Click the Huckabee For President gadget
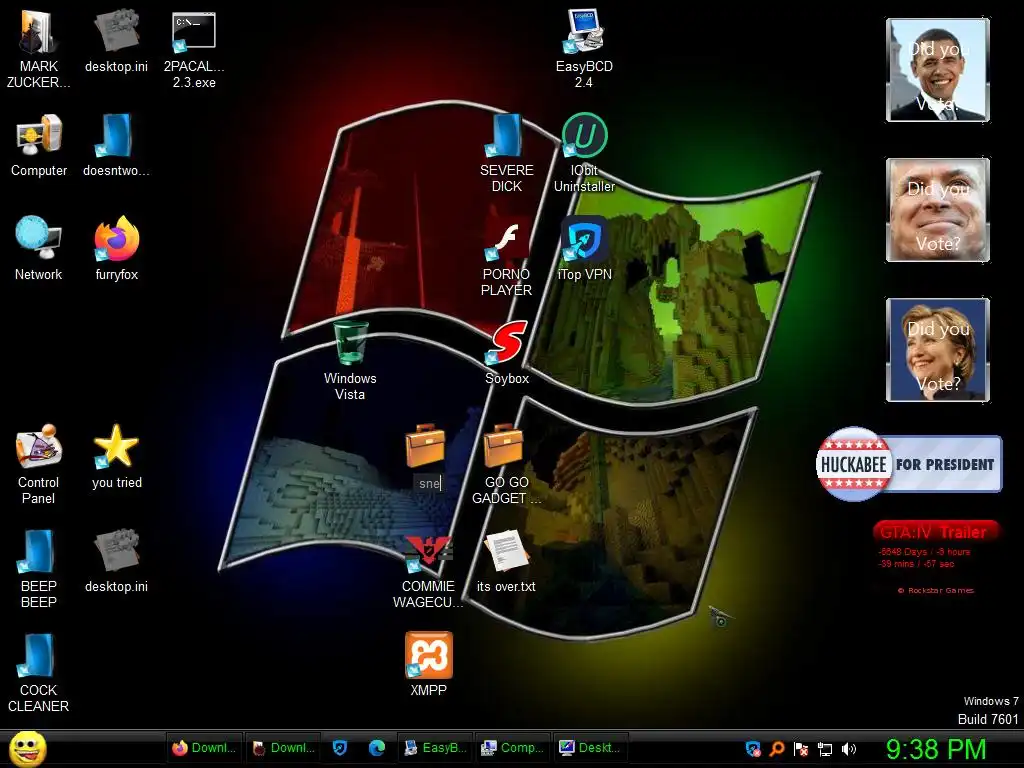This screenshot has width=1024, height=768. 908,464
